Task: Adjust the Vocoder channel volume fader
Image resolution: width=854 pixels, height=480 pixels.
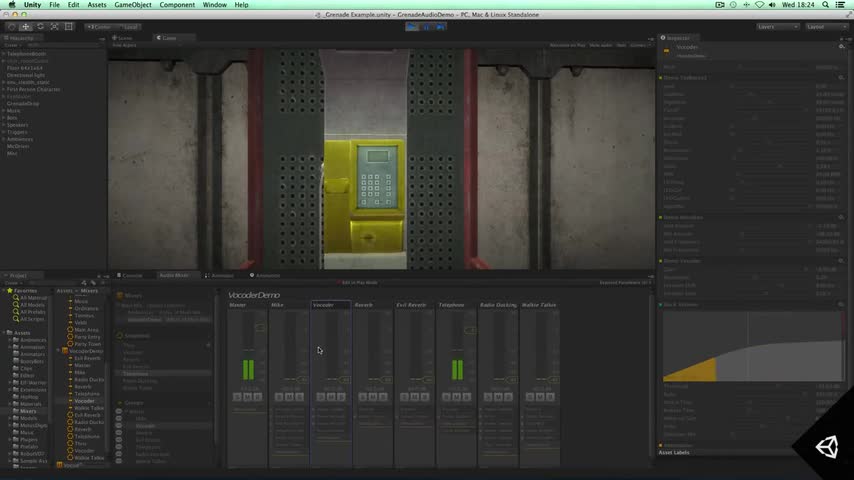Action: (x=344, y=380)
